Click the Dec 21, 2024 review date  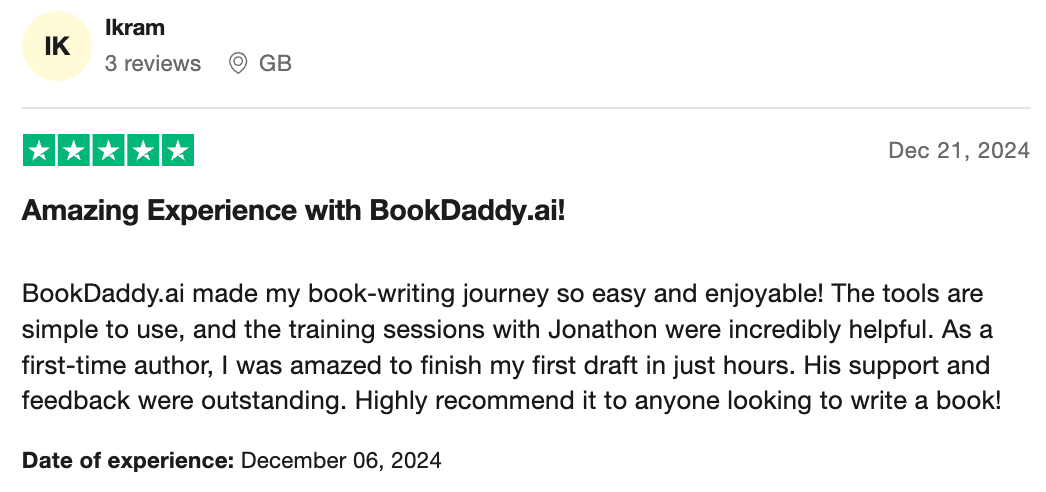point(959,151)
